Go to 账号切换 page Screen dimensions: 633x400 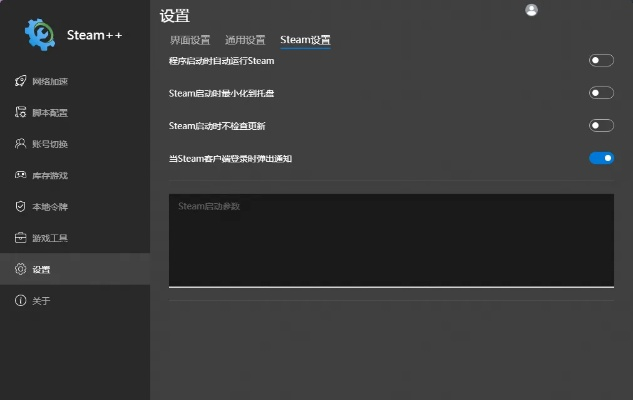pyautogui.click(x=75, y=144)
